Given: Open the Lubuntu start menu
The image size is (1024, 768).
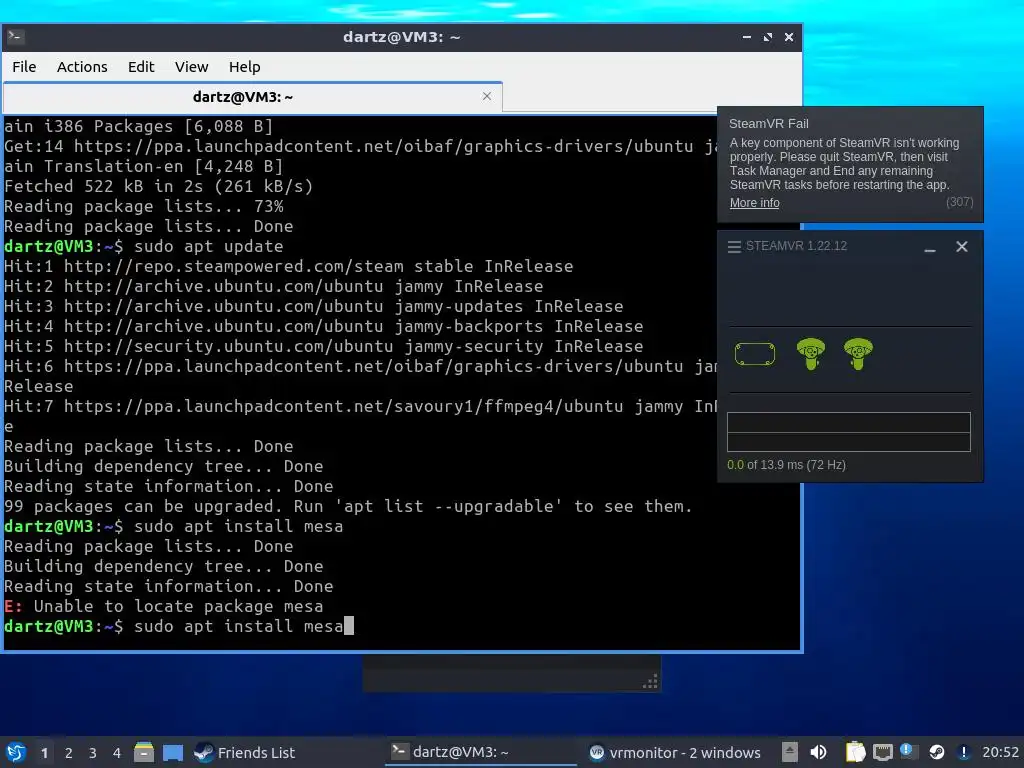Looking at the screenshot, I should coord(16,752).
